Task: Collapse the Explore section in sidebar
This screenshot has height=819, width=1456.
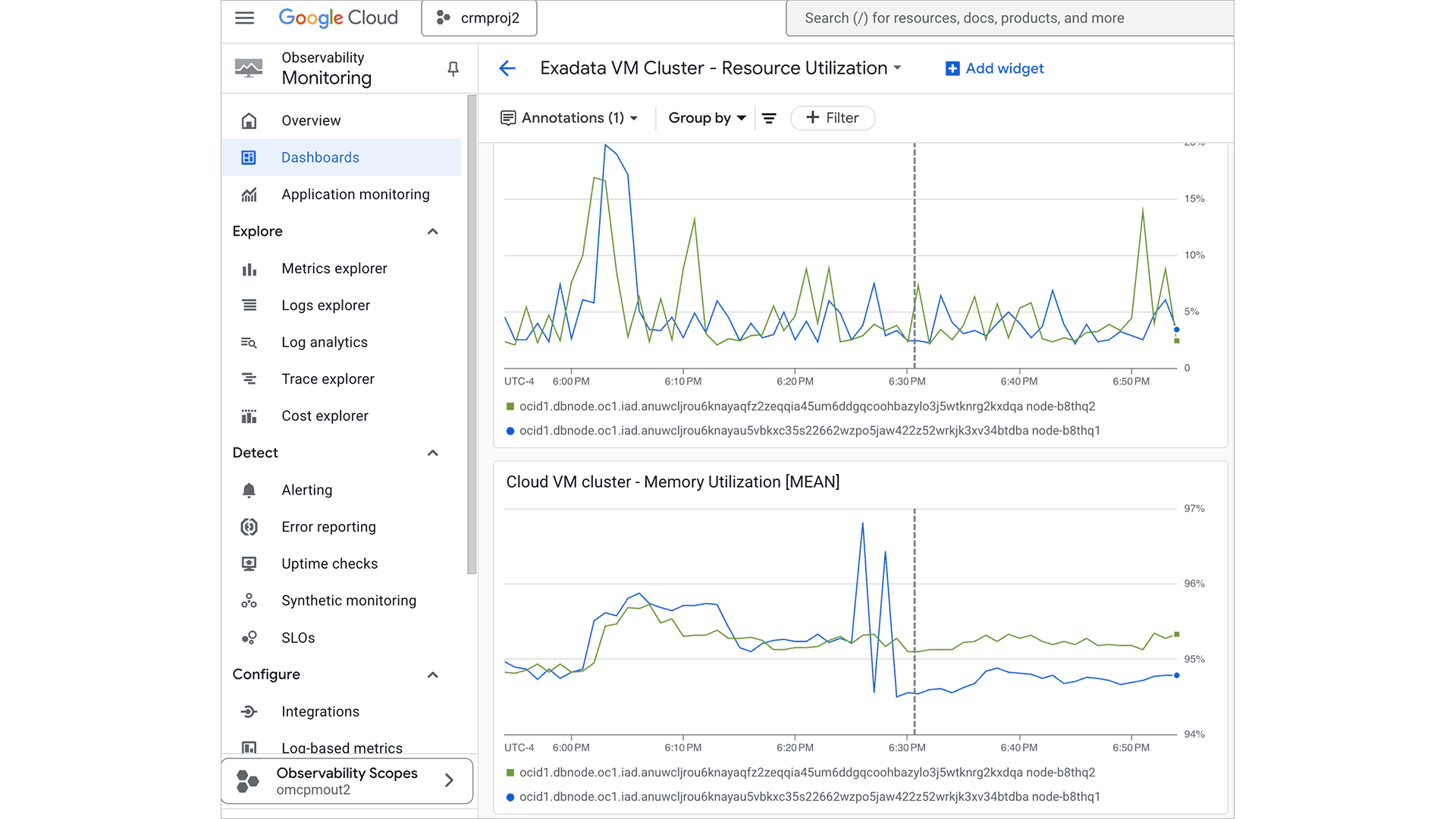Action: click(432, 231)
